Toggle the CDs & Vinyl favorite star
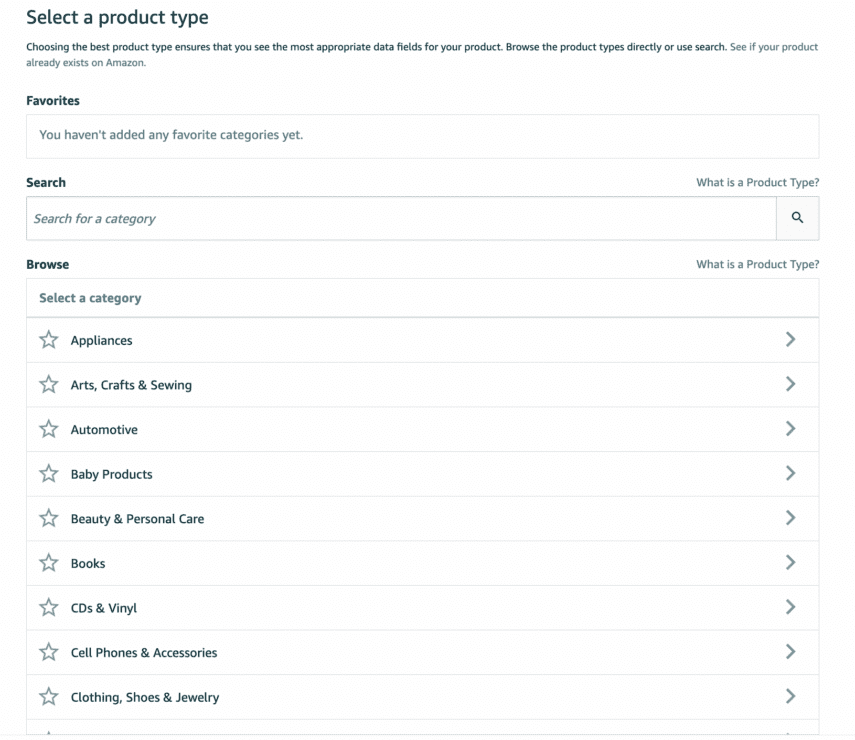The image size is (855, 740). (48, 608)
